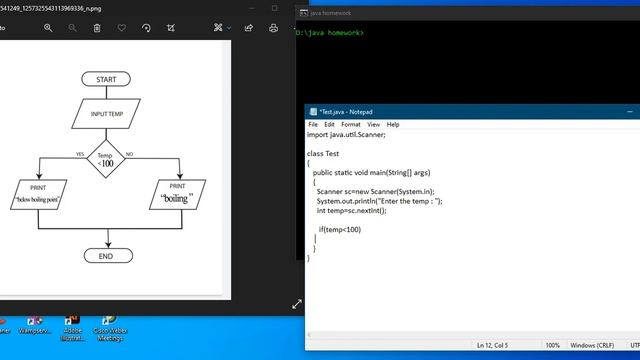Open the crop tool in Photos

(171, 28)
